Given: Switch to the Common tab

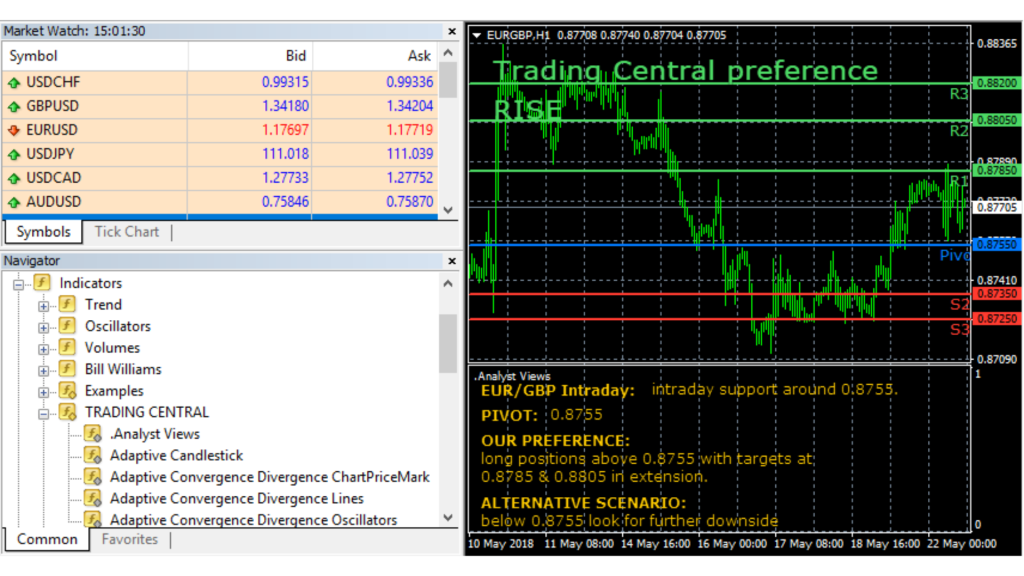Looking at the screenshot, I should pos(47,539).
